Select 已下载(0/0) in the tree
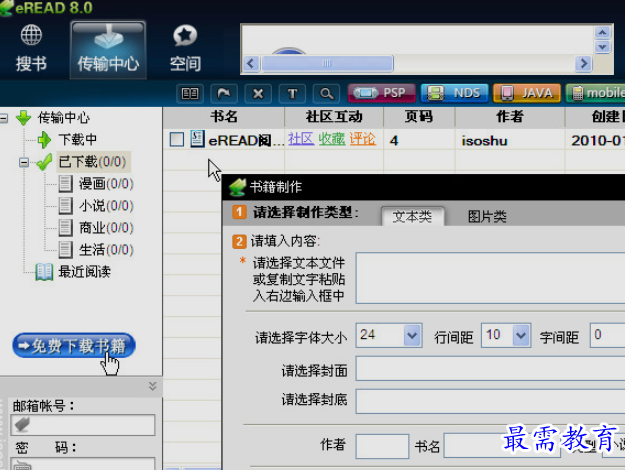Viewport: 625px width, 470px height. 92,162
